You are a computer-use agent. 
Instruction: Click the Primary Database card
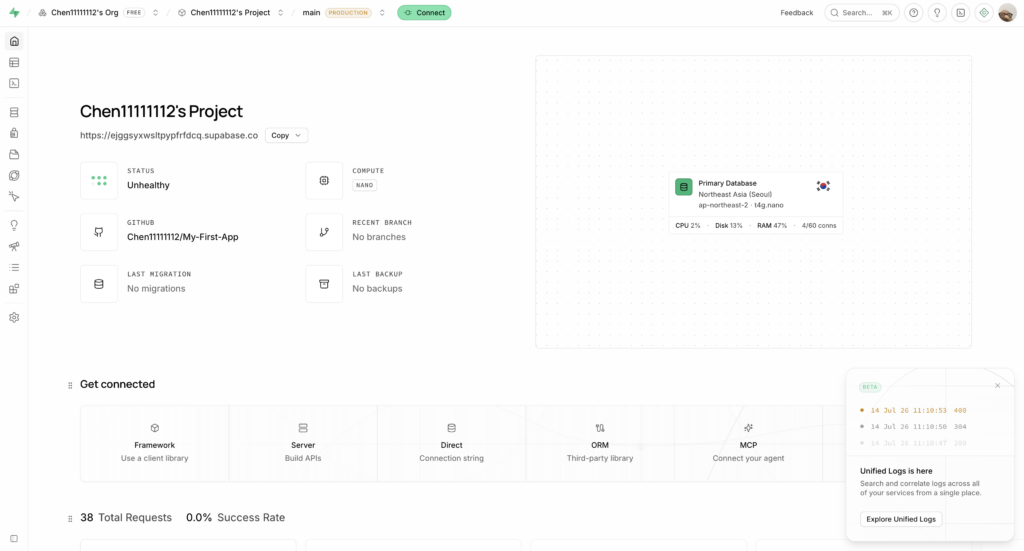[756, 203]
